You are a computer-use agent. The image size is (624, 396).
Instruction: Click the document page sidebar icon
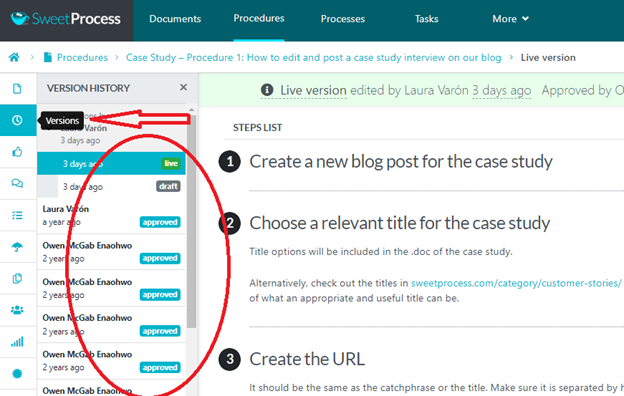tap(17, 88)
